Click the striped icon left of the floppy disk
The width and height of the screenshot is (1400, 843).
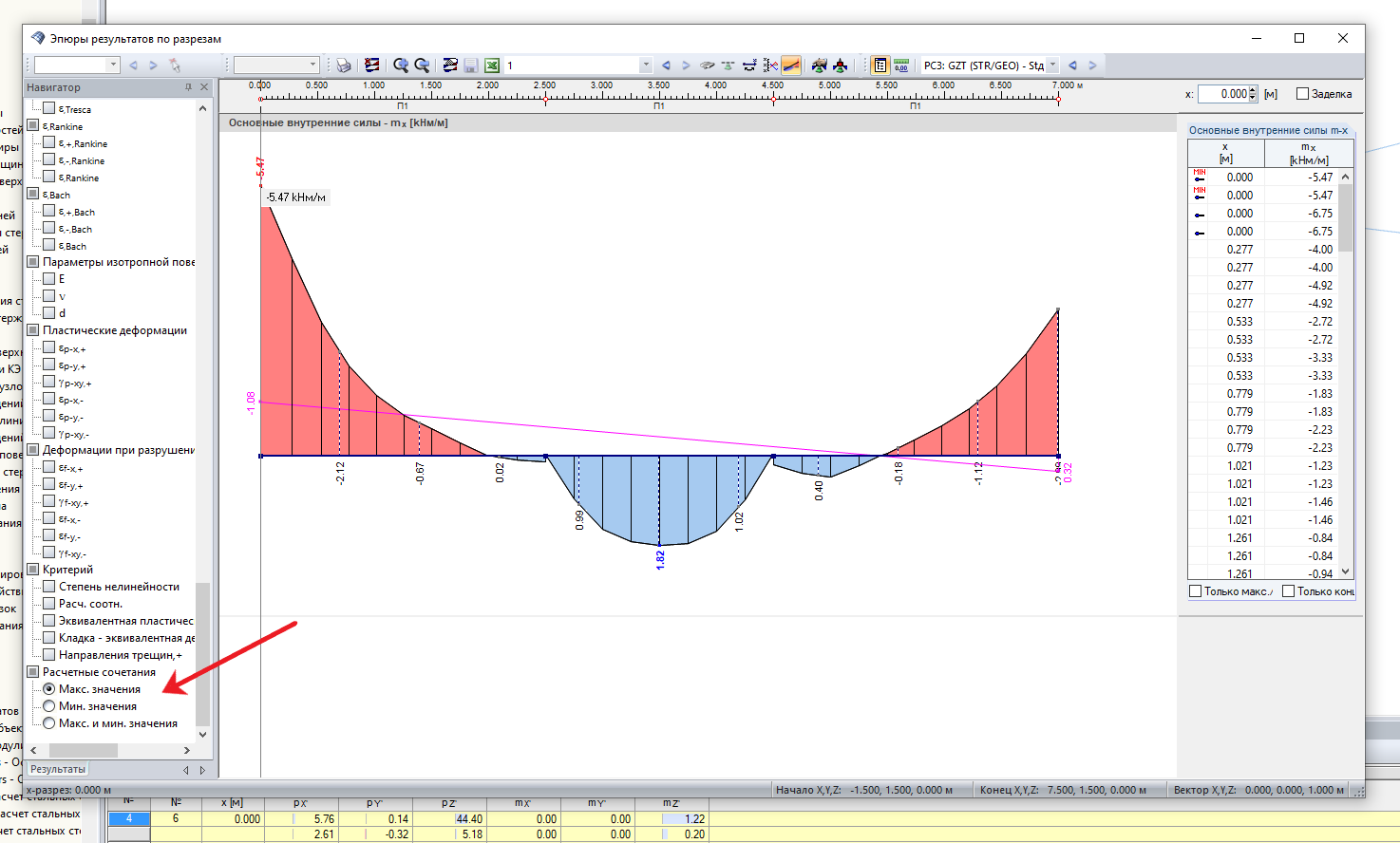(x=450, y=66)
